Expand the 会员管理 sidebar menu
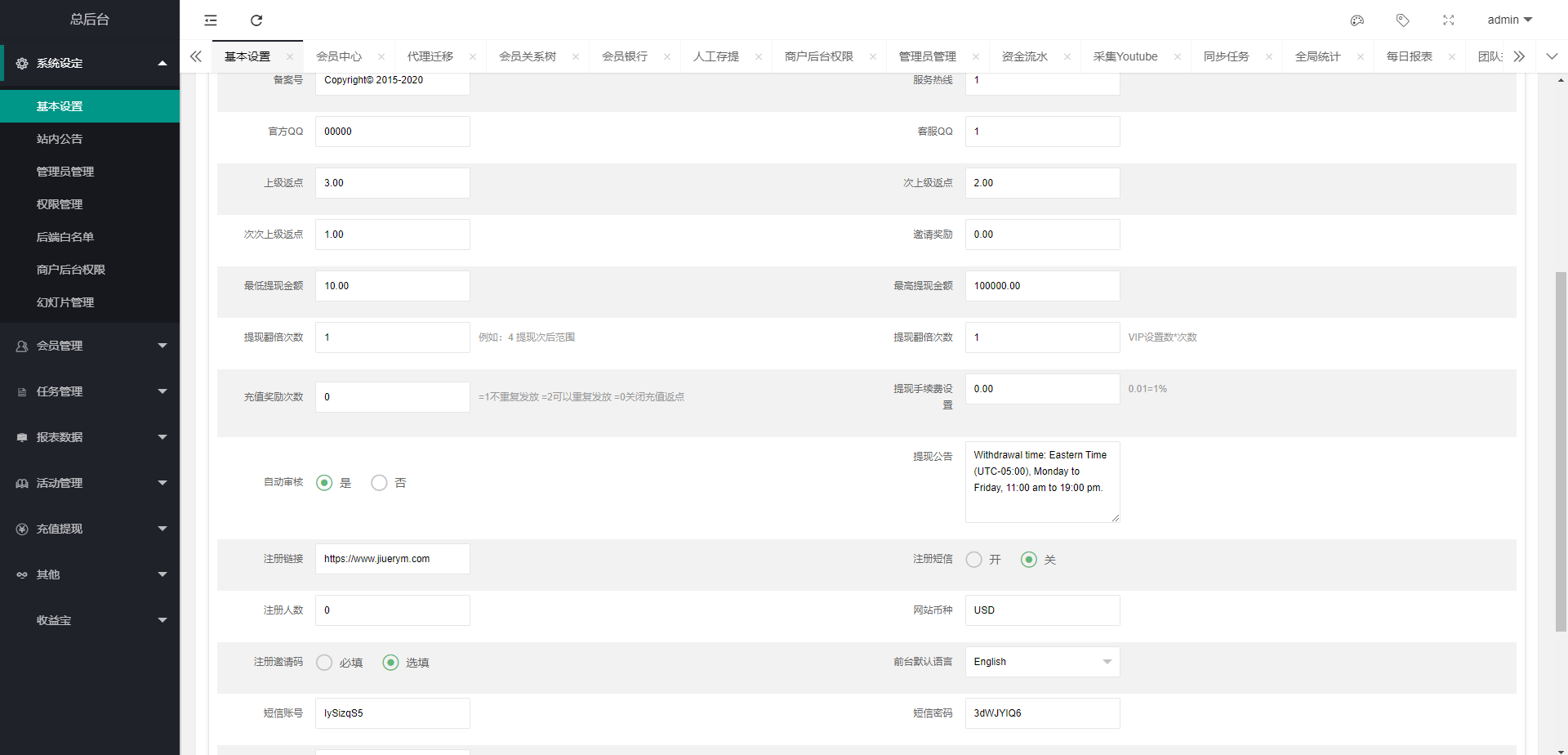The height and width of the screenshot is (755, 1568). click(90, 346)
